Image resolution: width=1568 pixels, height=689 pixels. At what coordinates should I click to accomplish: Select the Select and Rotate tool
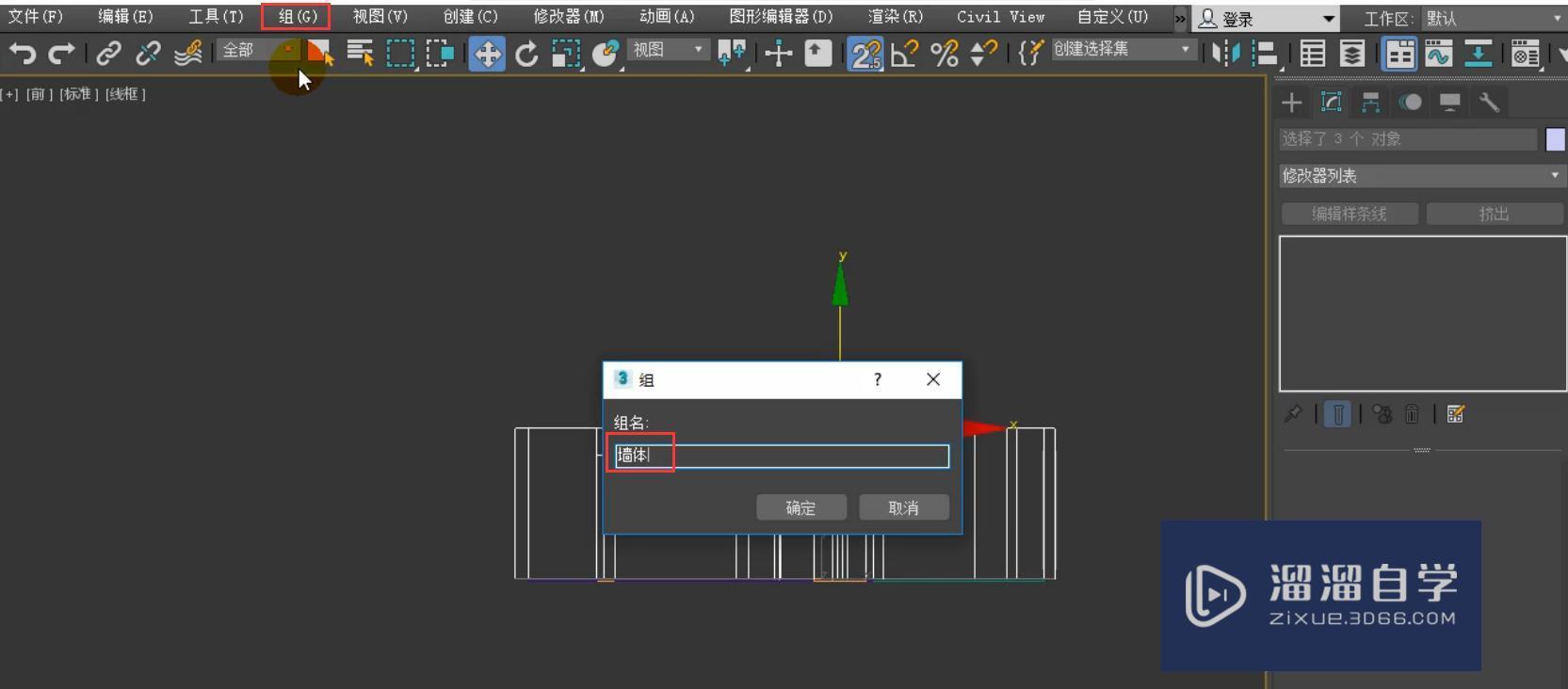526,54
